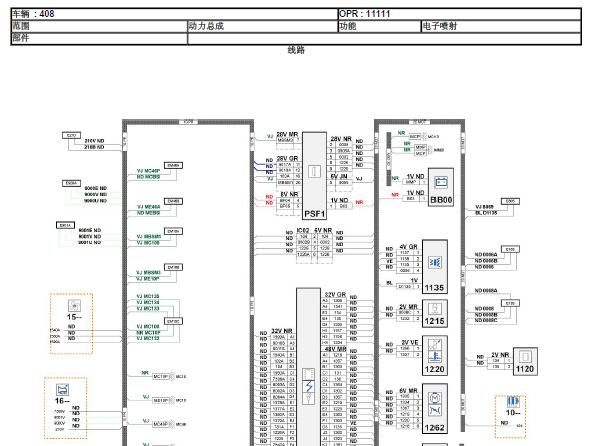
Task: Click the '32V NR' ECU connector label
Action: pos(282,331)
